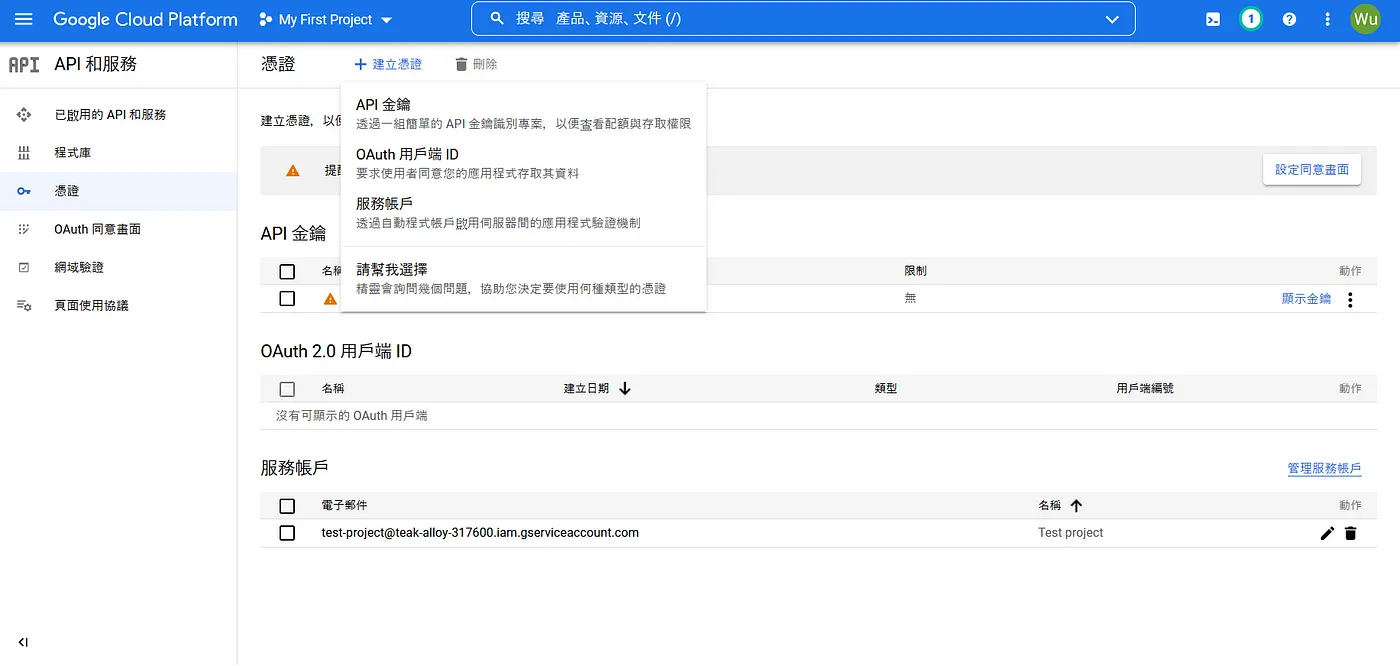Open OAuth 同意畫面 in the sidebar

pyautogui.click(x=118, y=229)
